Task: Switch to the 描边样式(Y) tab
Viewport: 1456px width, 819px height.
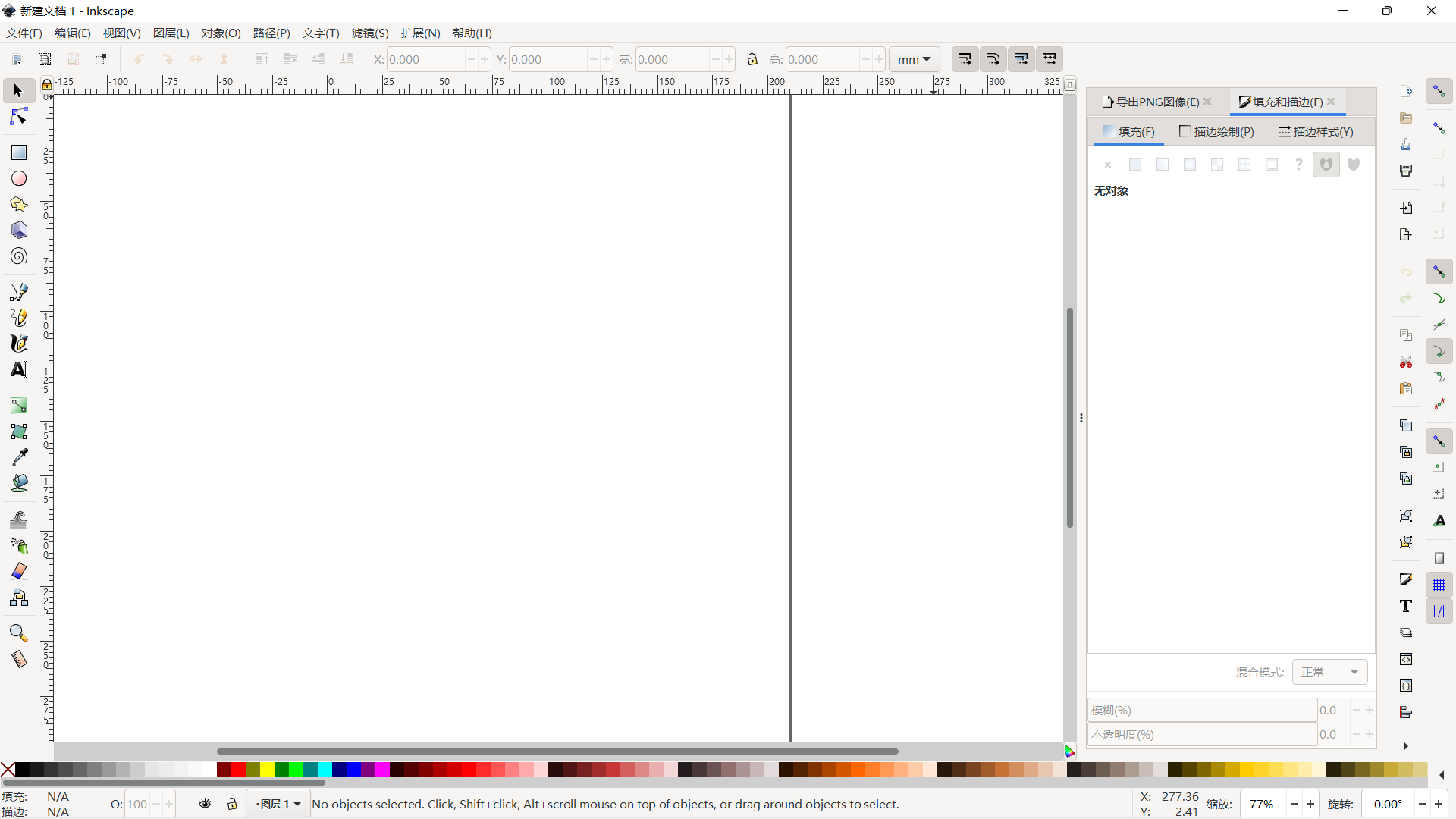Action: coord(1316,131)
